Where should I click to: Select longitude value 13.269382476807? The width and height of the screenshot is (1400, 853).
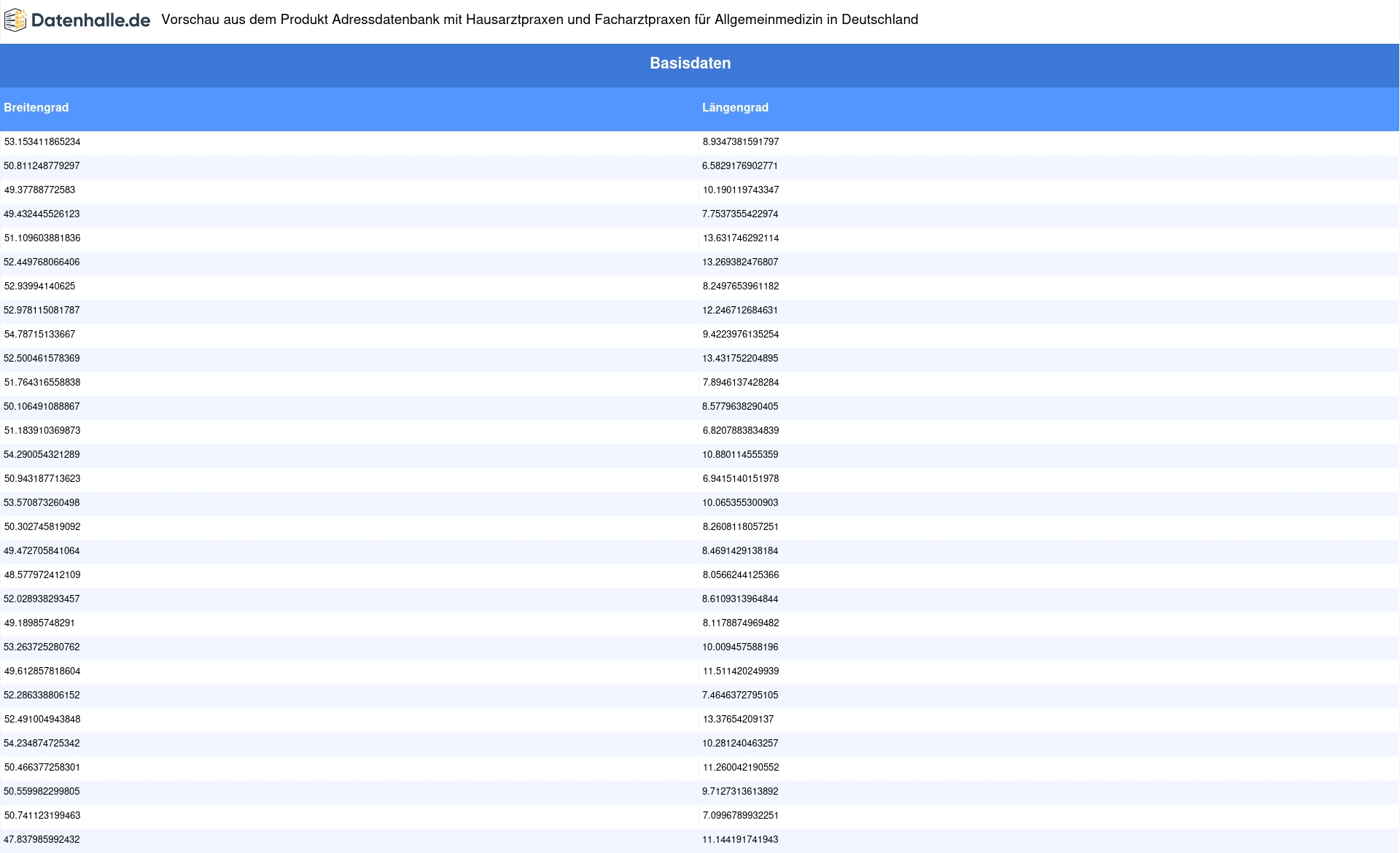pyautogui.click(x=740, y=262)
